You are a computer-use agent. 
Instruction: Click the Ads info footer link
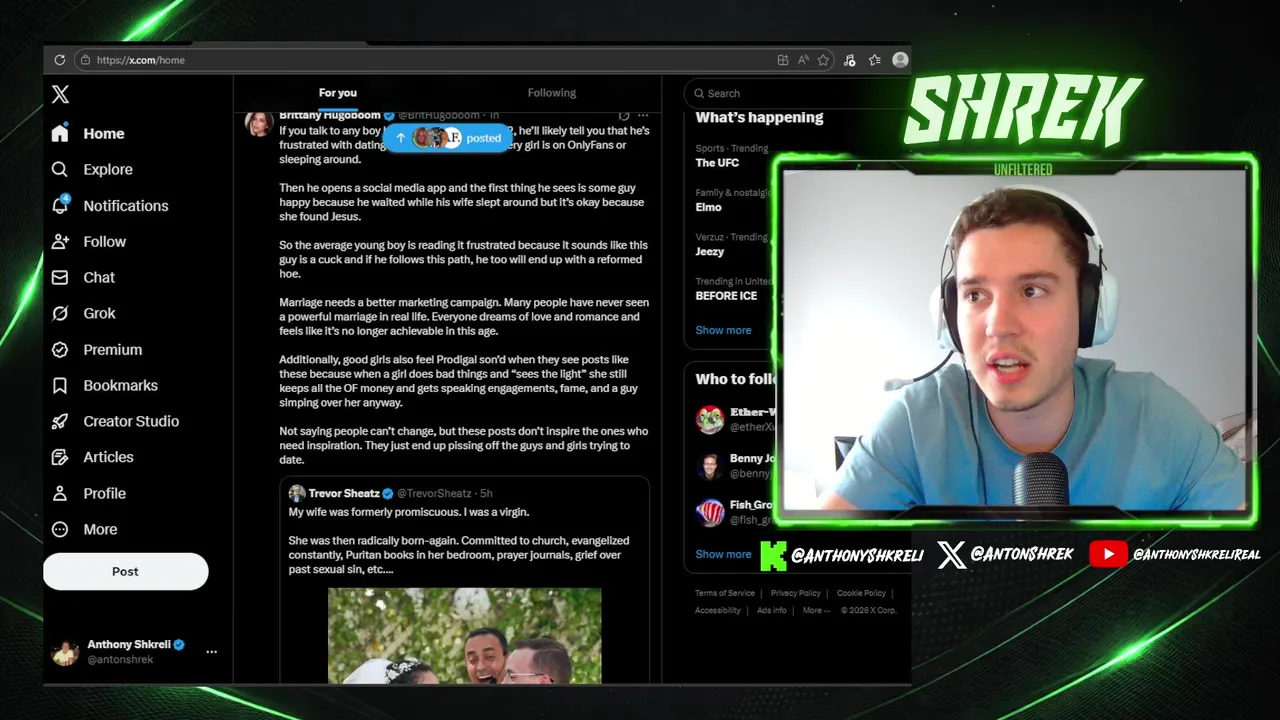772,610
